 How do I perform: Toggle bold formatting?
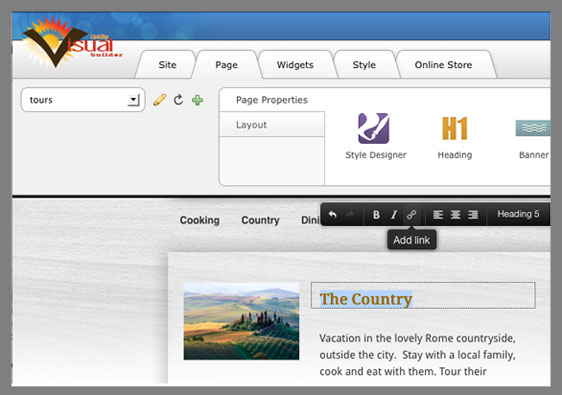tap(376, 214)
